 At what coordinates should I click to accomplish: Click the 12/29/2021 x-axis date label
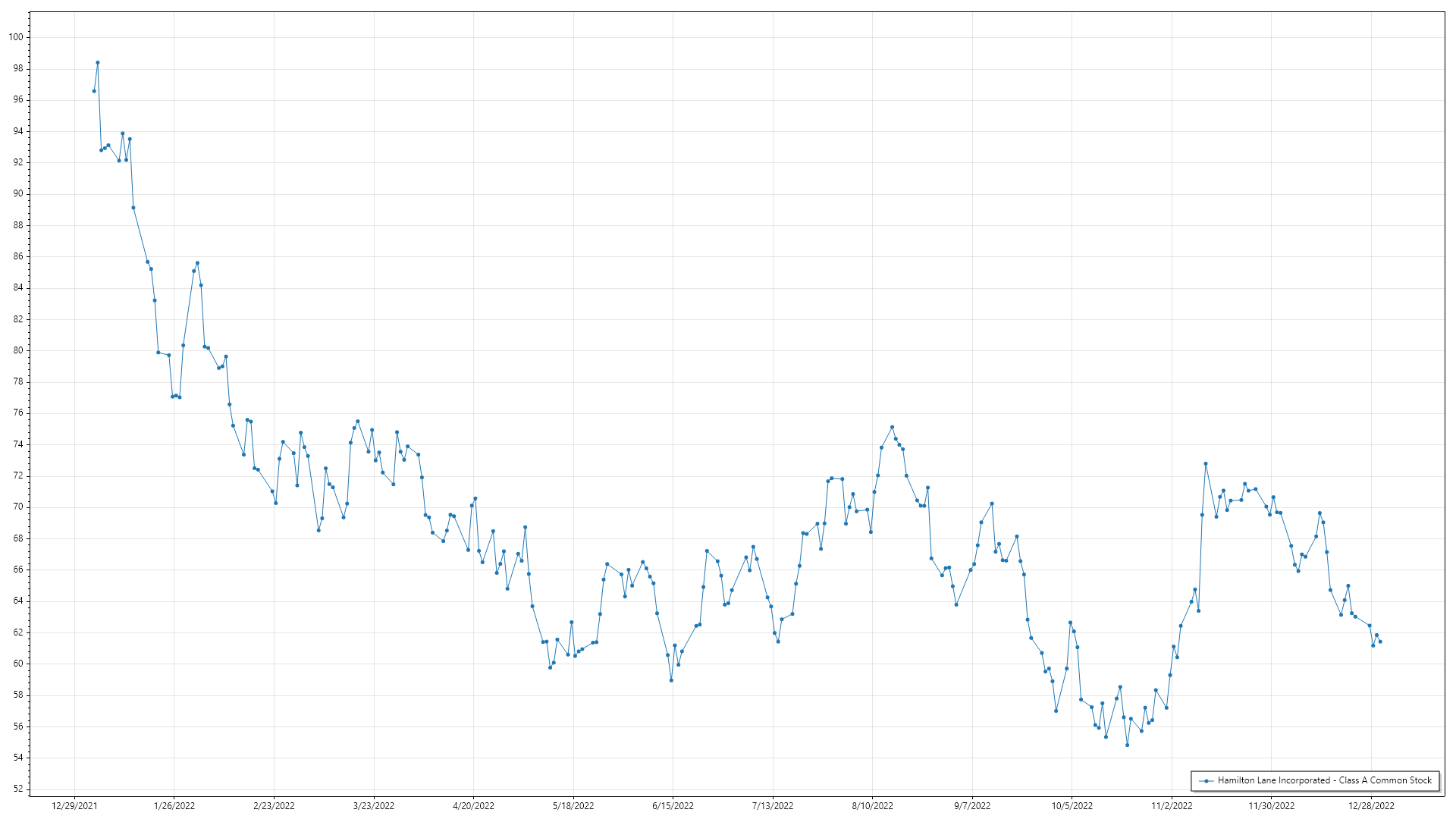[x=74, y=806]
